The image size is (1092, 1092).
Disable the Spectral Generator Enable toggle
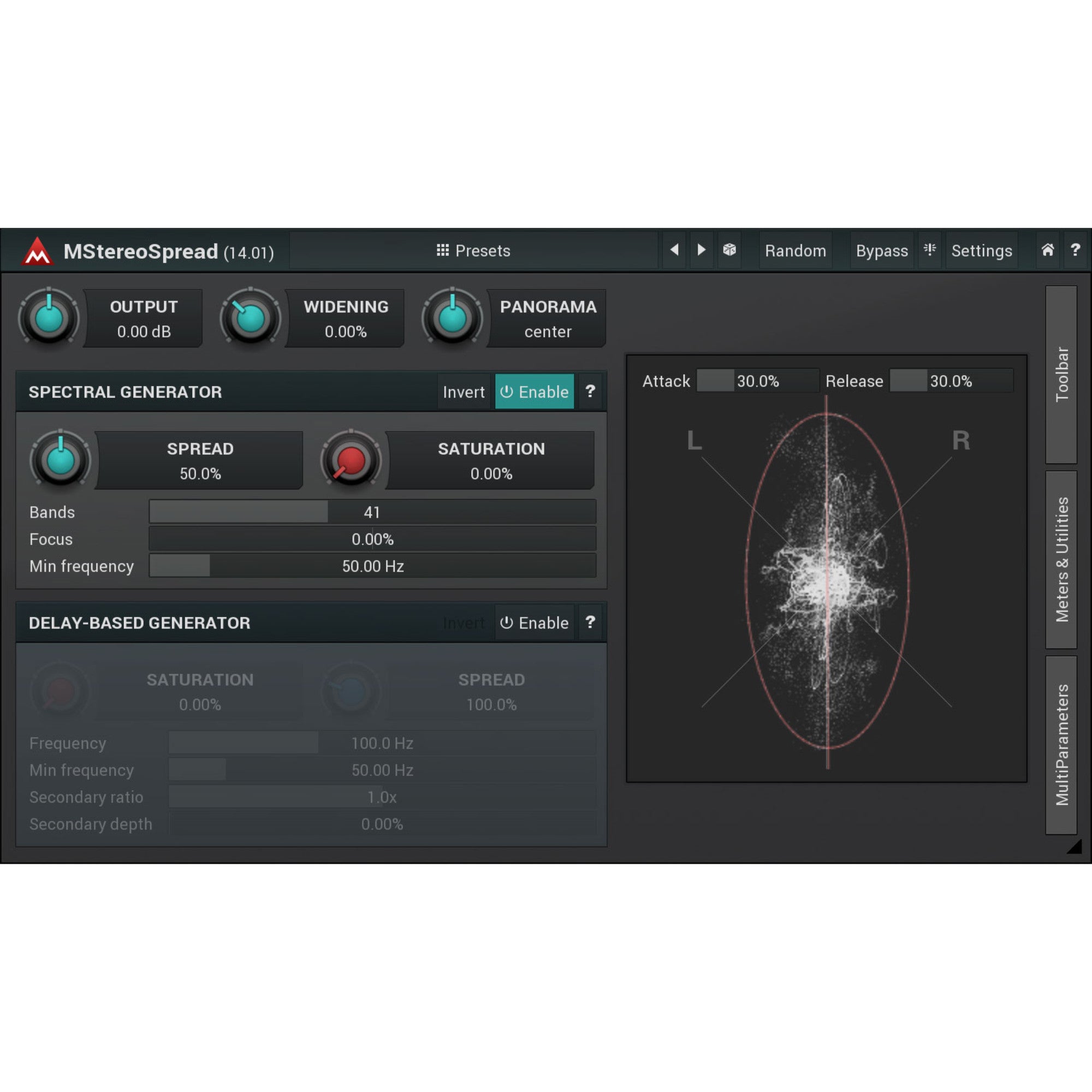click(x=534, y=391)
